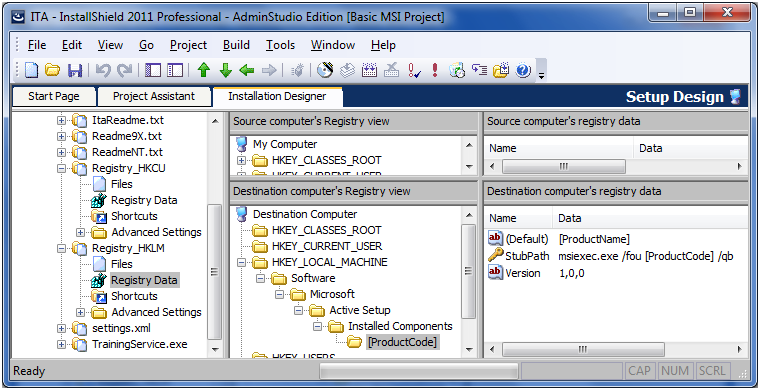Open the Go menu

pos(146,45)
